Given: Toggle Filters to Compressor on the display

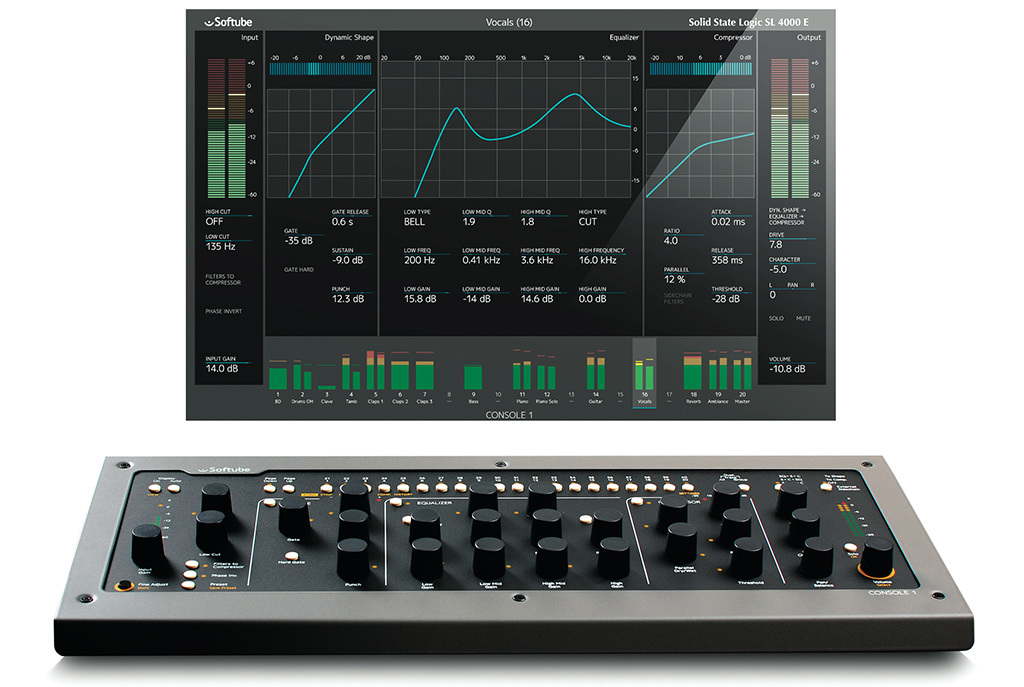Looking at the screenshot, I should pyautogui.click(x=223, y=280).
